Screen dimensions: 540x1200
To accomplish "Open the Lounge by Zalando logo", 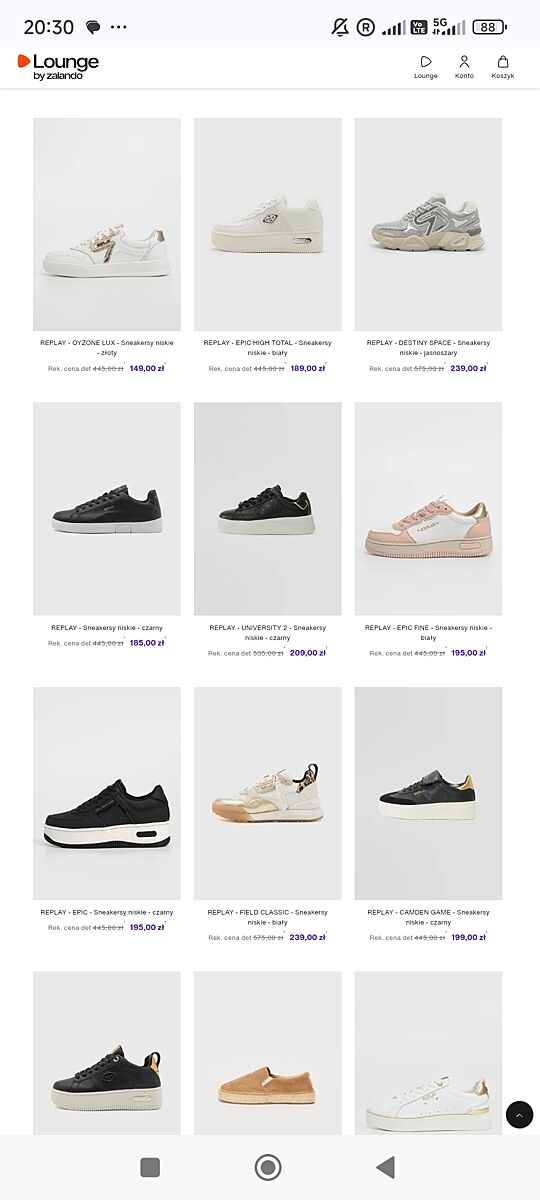I will pyautogui.click(x=58, y=67).
